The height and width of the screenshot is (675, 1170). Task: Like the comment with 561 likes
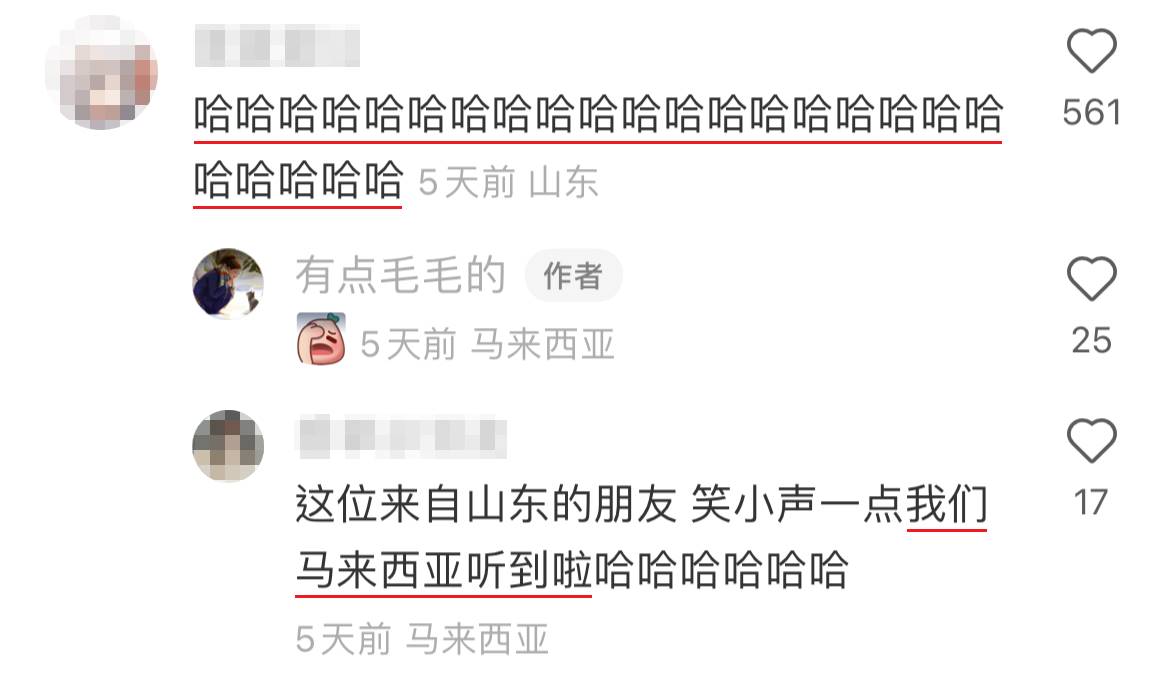pos(1092,51)
